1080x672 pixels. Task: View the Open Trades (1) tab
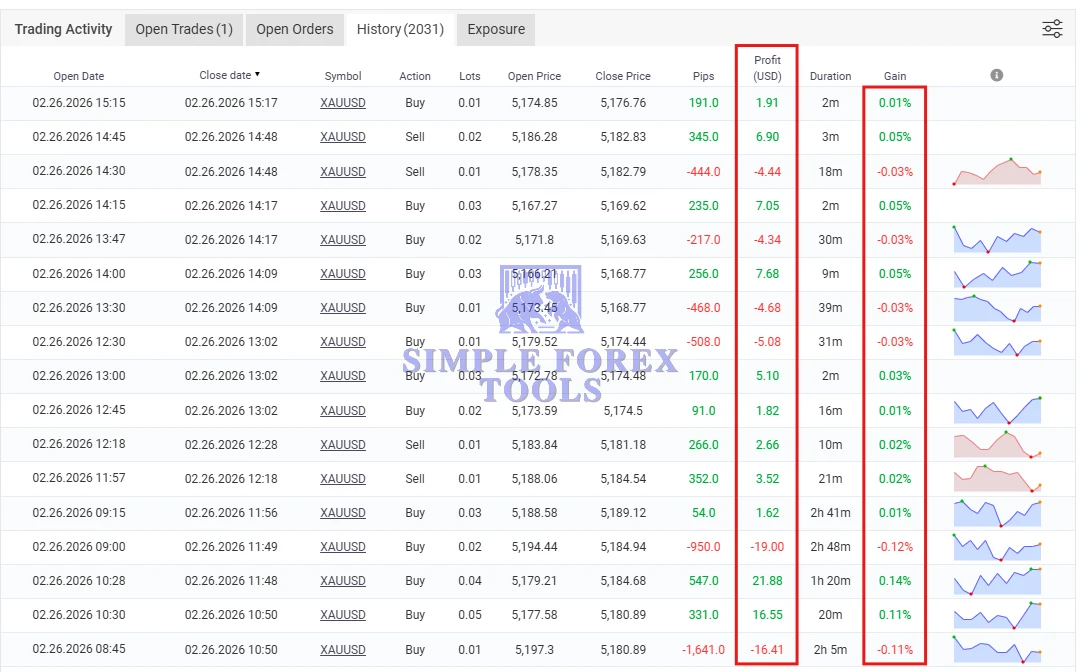183,30
